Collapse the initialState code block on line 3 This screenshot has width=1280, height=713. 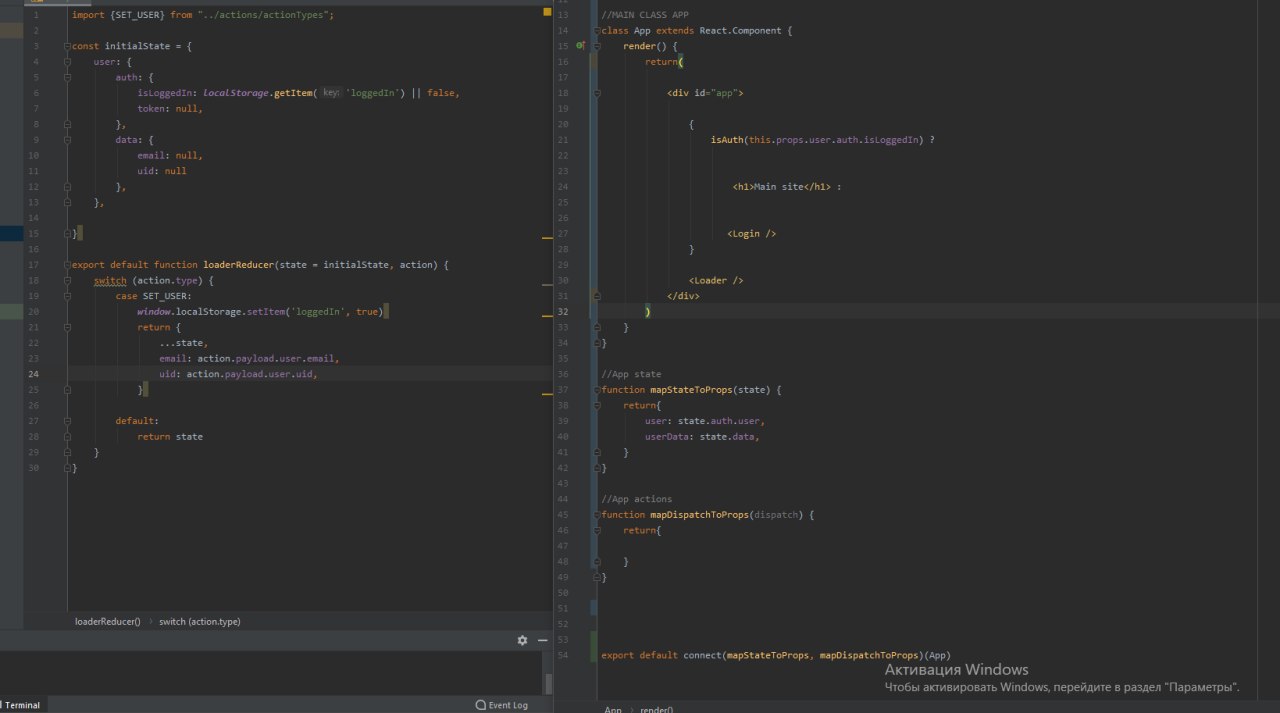(68, 46)
